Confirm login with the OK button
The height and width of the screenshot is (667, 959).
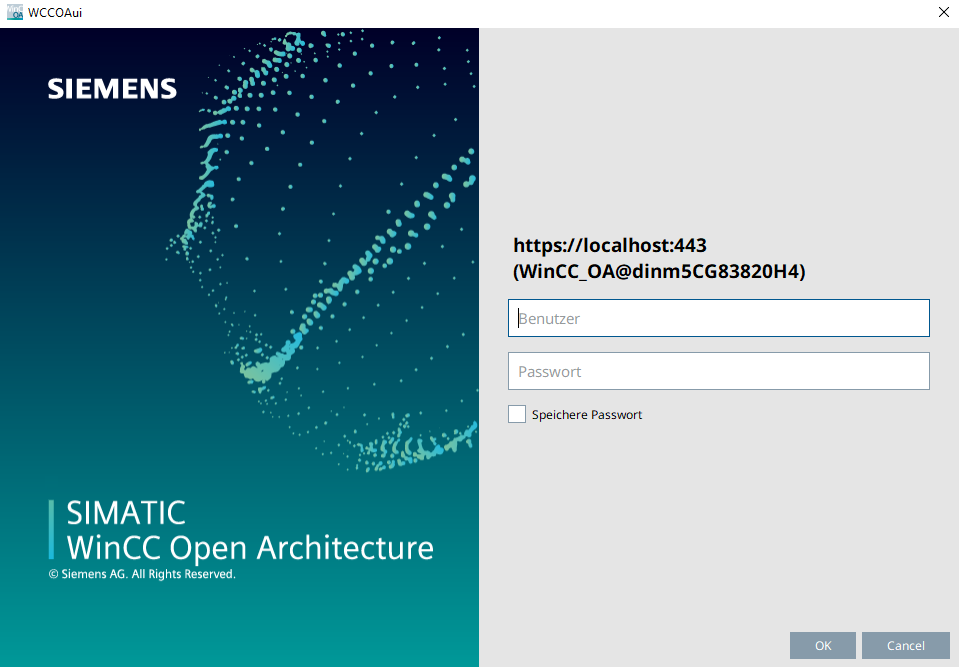click(x=822, y=646)
